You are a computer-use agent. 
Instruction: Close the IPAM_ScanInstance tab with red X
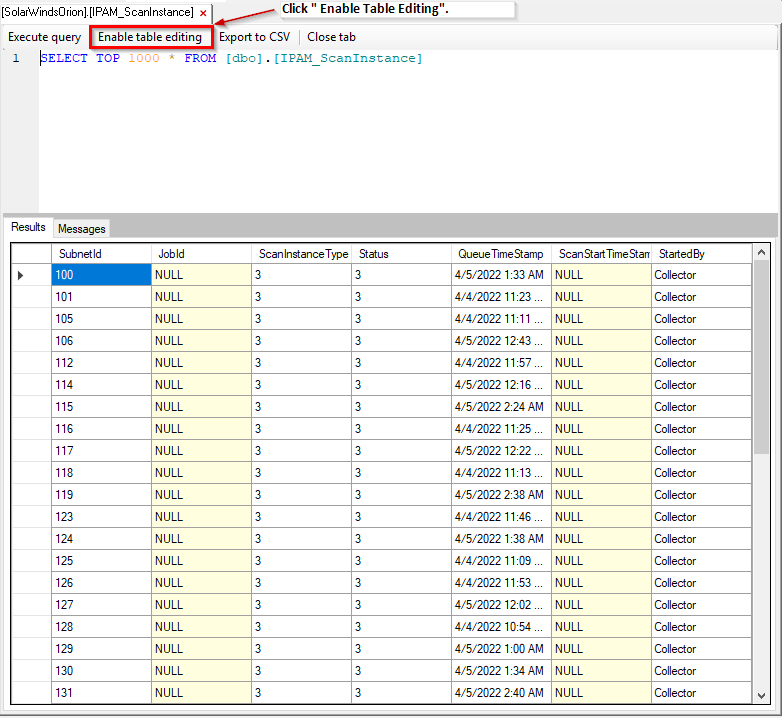[203, 13]
